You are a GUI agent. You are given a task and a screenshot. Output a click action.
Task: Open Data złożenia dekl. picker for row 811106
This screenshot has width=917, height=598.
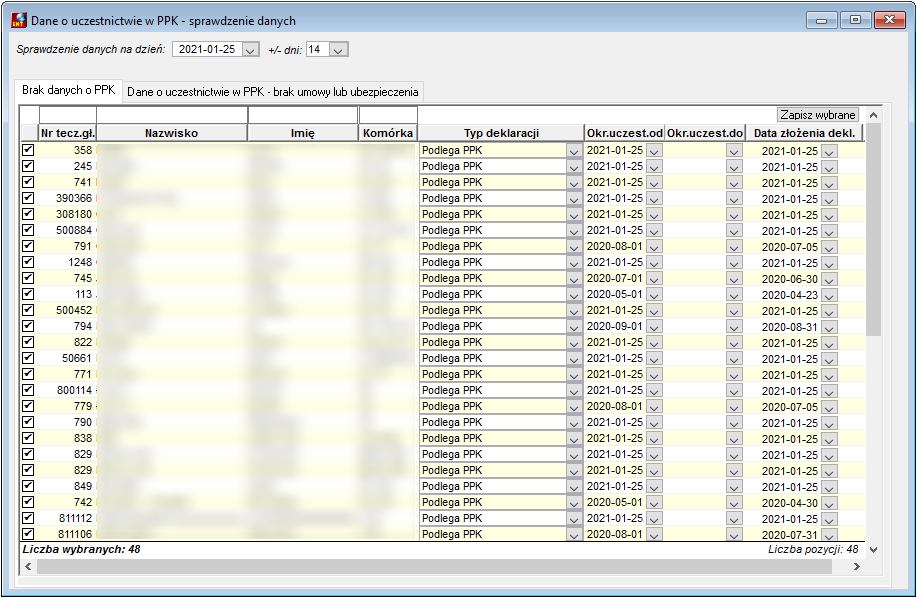click(829, 535)
